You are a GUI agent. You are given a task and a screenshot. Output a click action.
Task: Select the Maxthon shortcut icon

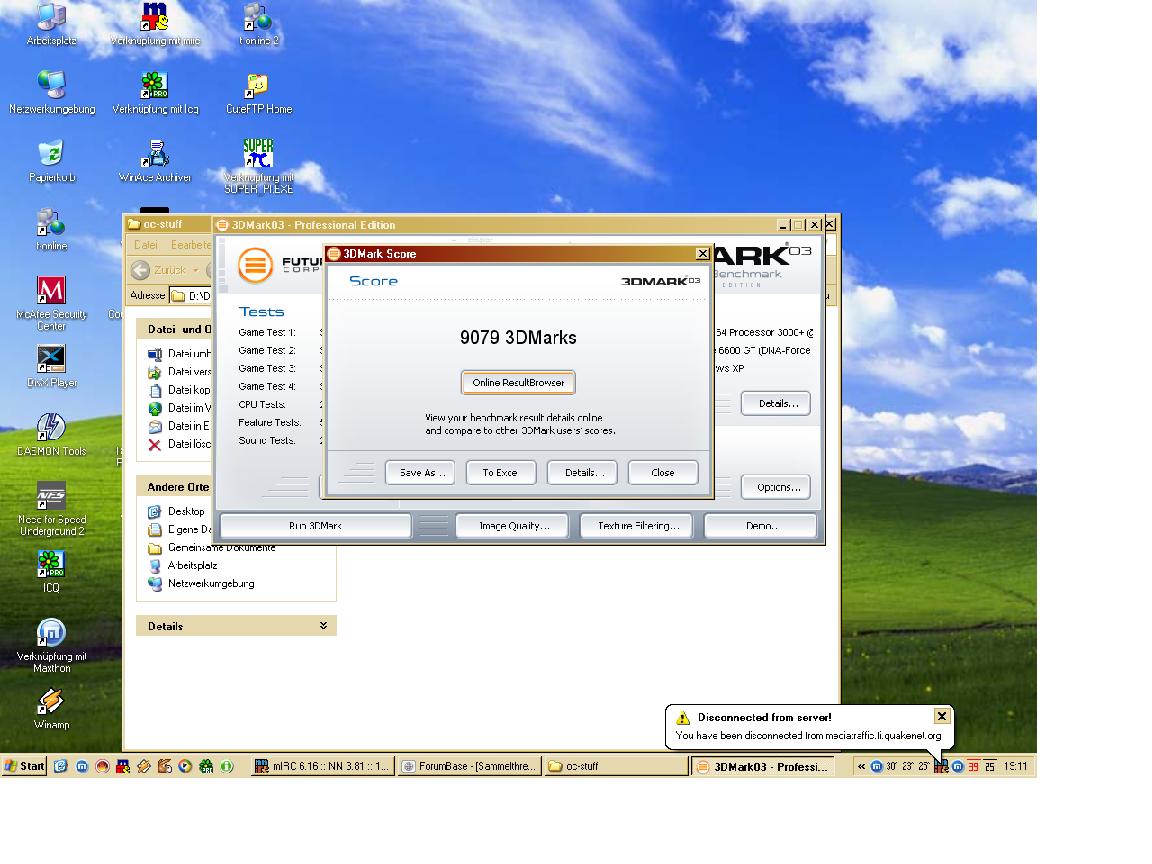51,645
